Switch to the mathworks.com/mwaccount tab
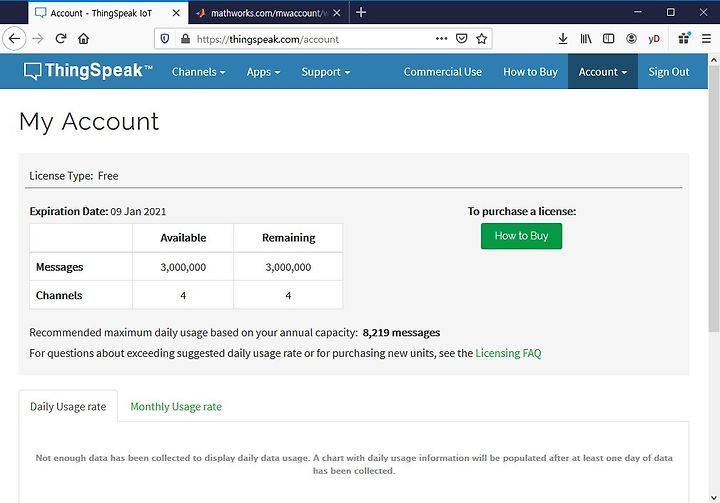 tap(269, 13)
